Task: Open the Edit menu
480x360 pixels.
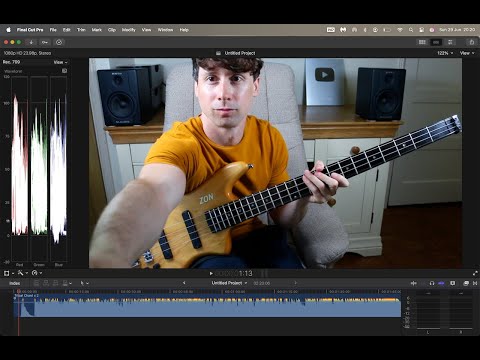Action: click(67, 30)
